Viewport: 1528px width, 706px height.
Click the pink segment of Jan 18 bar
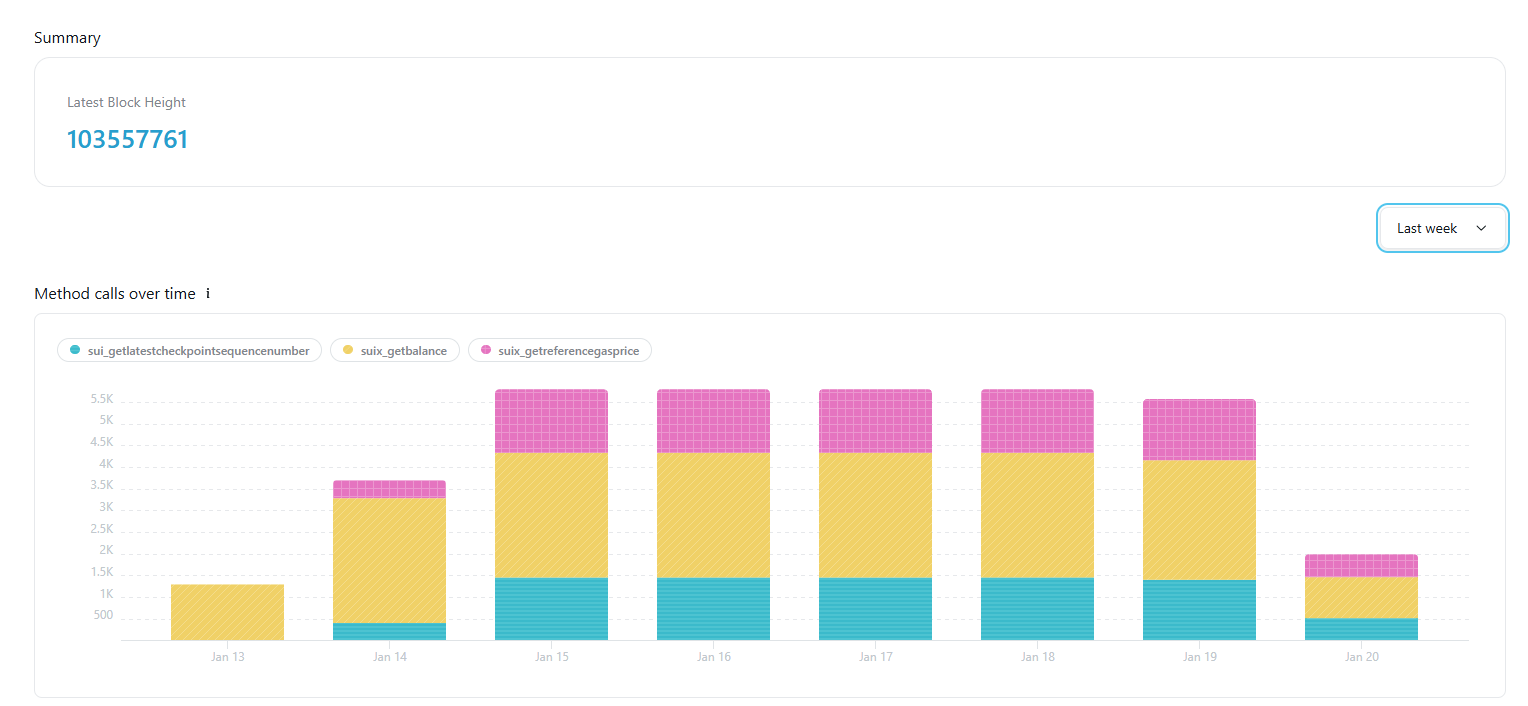[x=1038, y=421]
